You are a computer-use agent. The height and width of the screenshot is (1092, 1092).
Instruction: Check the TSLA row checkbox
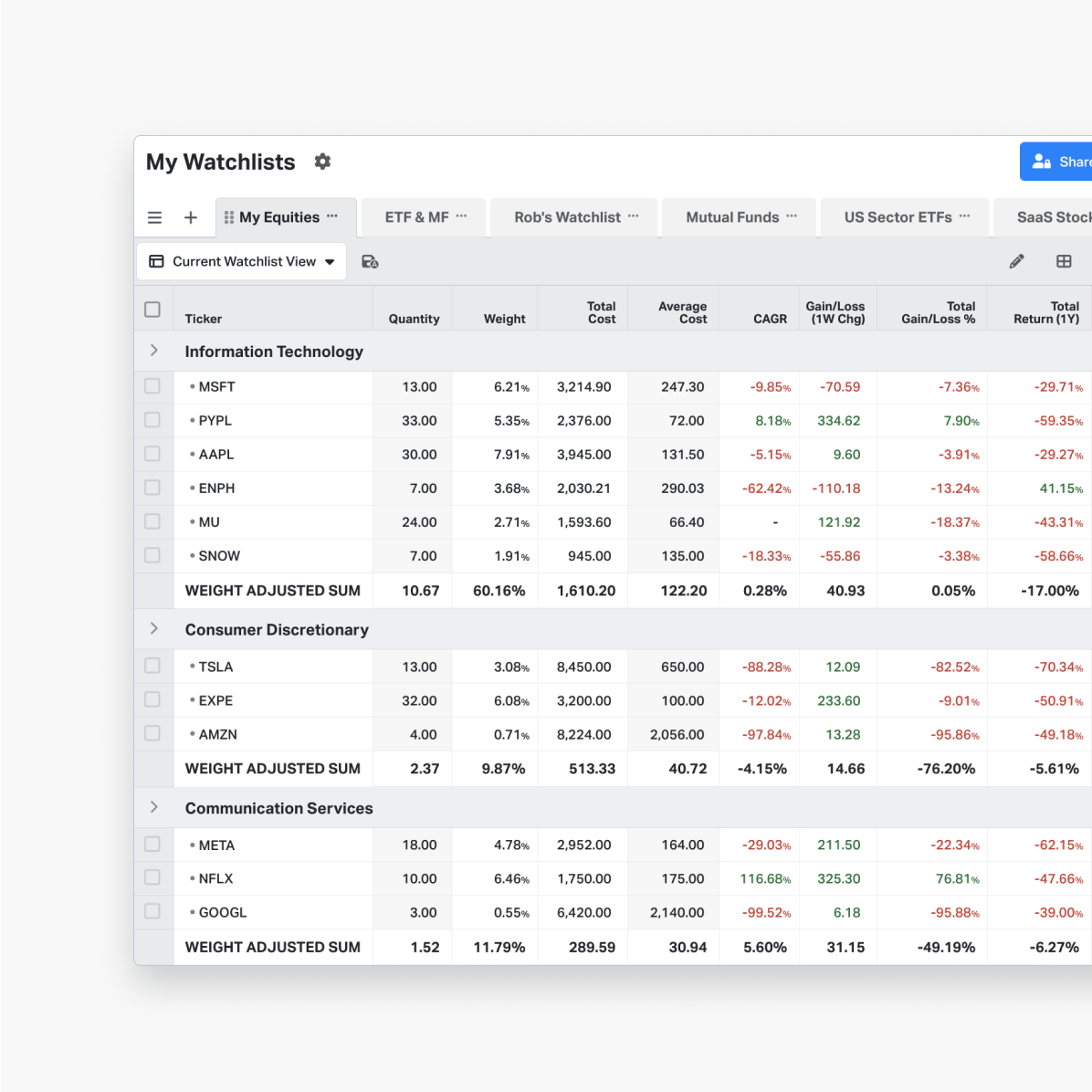pos(152,666)
